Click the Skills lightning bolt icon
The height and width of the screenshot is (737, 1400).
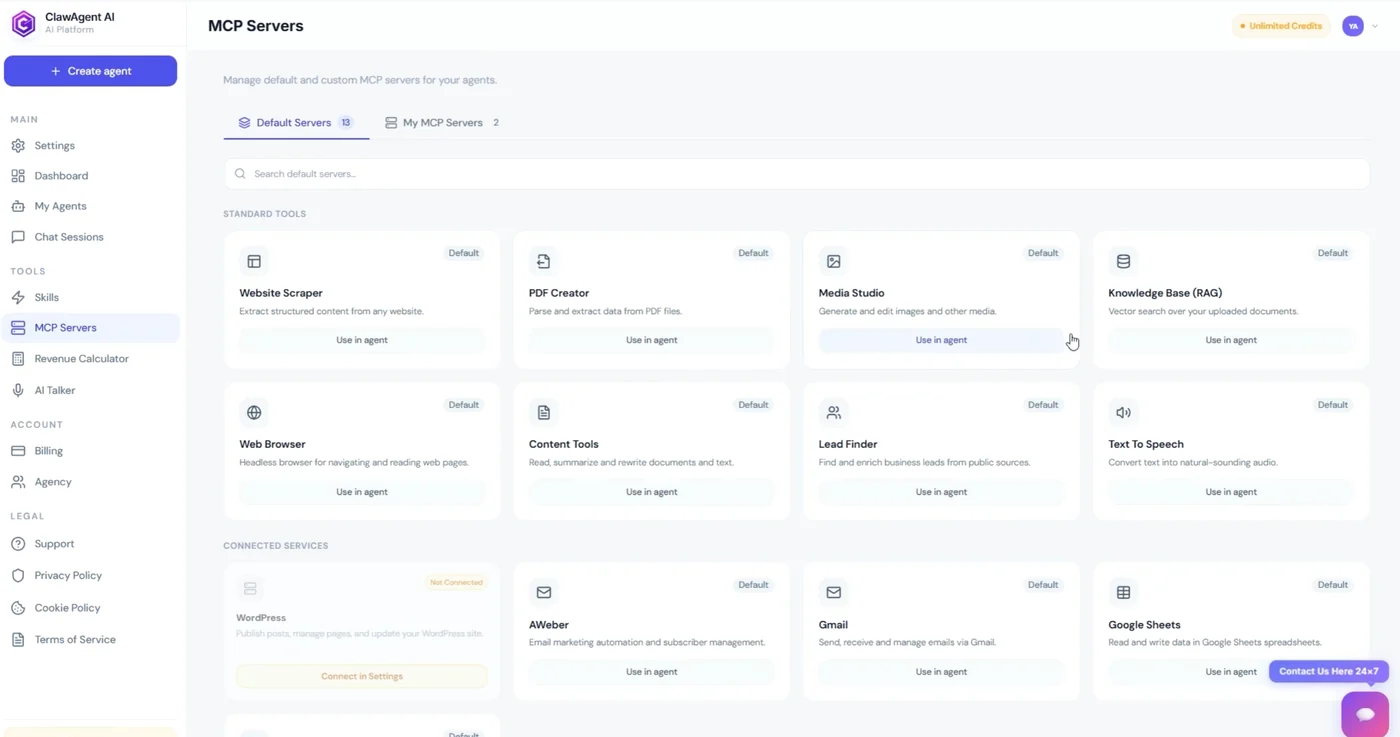click(x=18, y=297)
